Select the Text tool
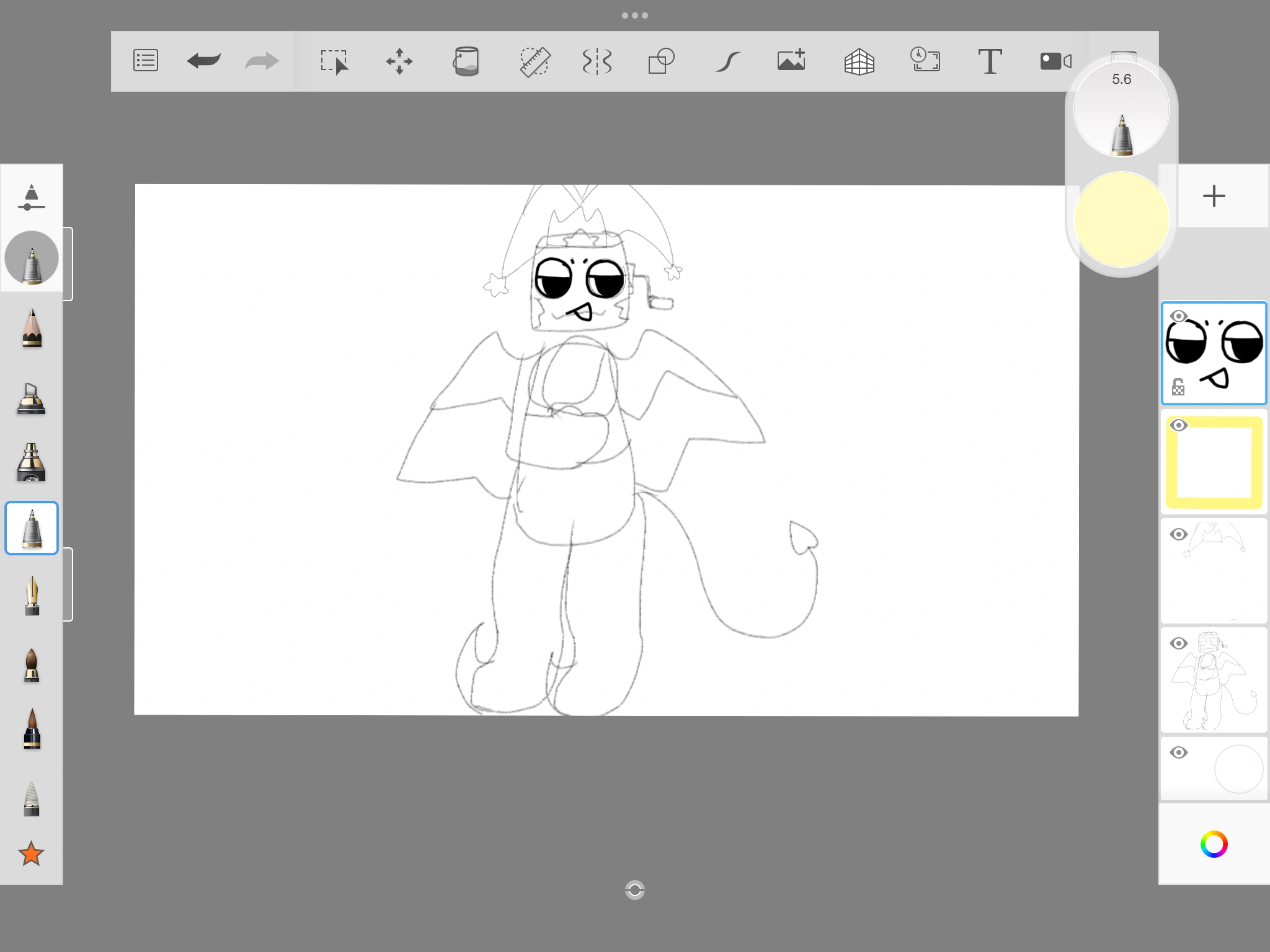 pos(989,61)
